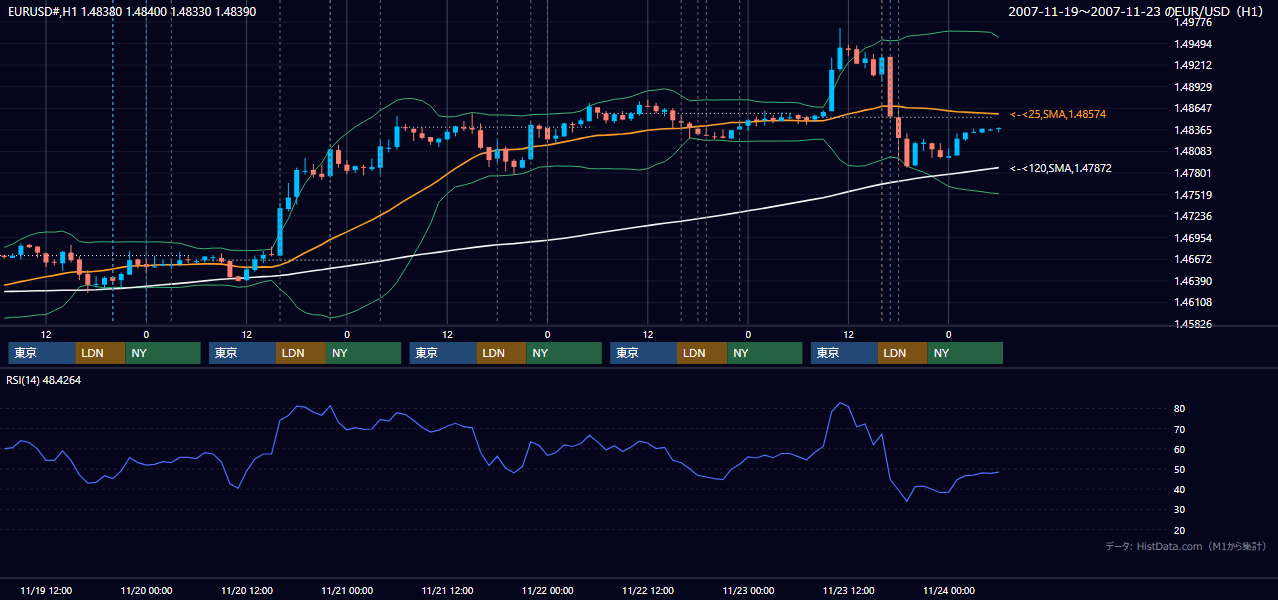
Task: Select the NY session block for 11/23
Action: pyautogui.click(x=965, y=353)
